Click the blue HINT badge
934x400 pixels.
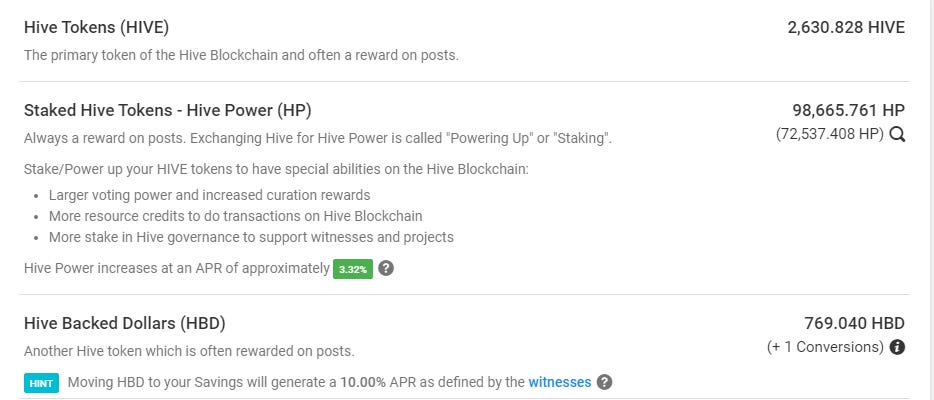coord(41,383)
